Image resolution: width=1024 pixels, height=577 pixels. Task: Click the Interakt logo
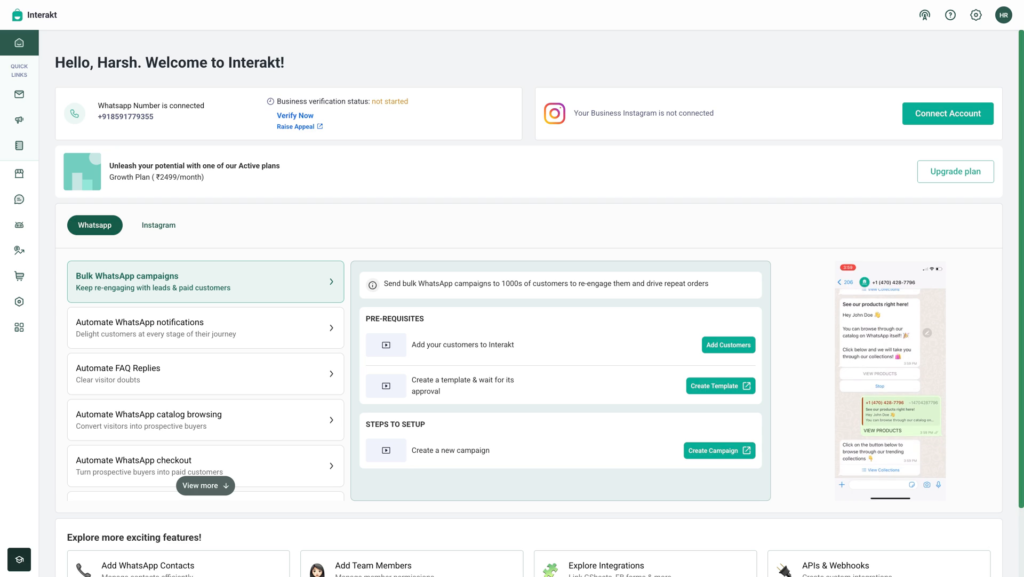click(x=35, y=15)
